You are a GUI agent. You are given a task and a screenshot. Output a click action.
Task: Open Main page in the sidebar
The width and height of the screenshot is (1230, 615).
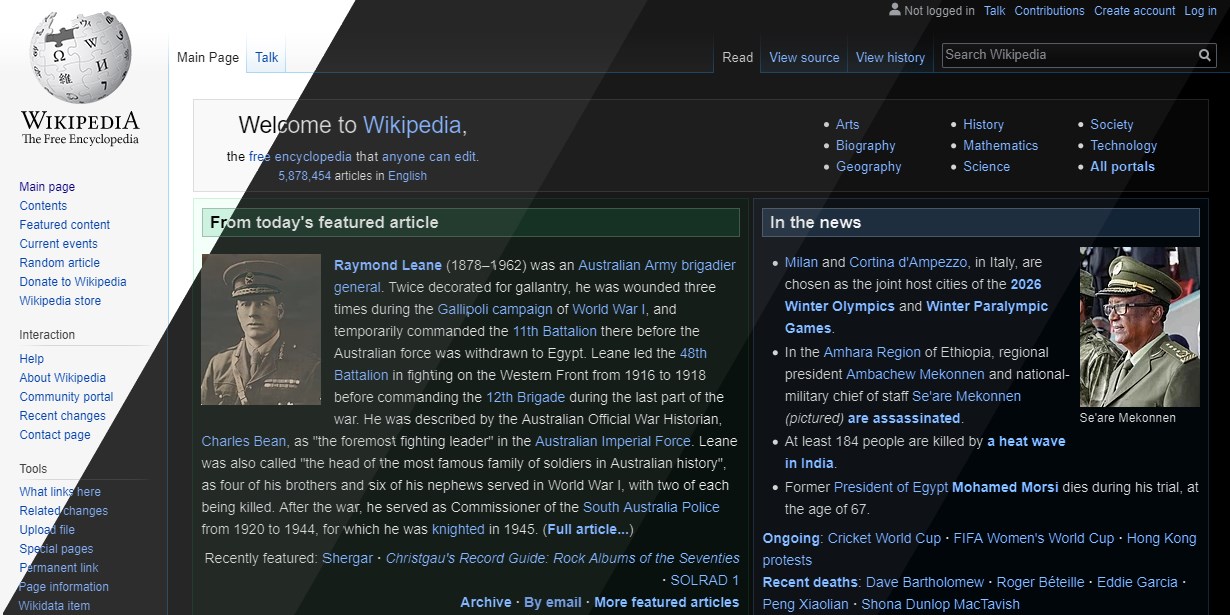47,187
